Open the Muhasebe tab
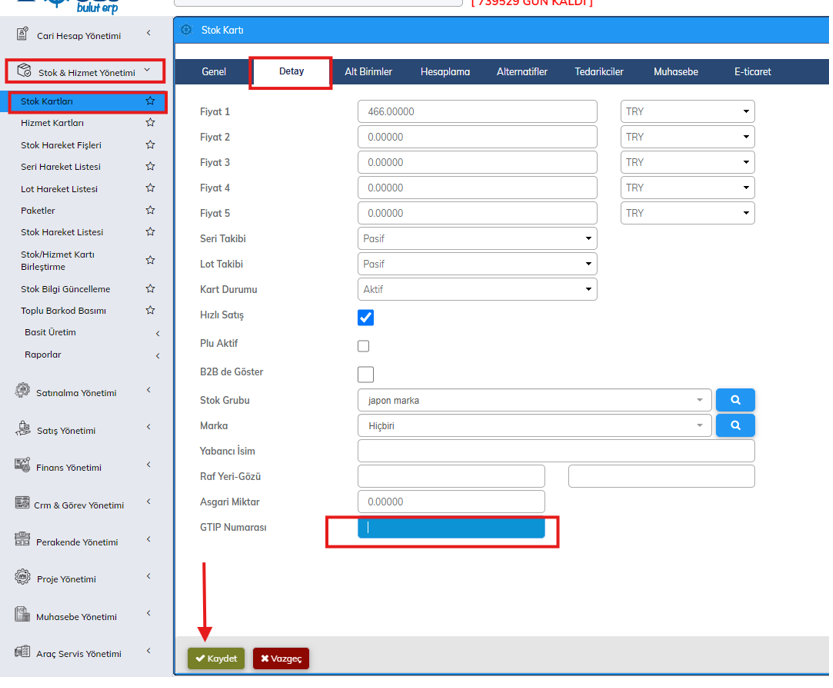Image resolution: width=833 pixels, height=688 pixels. 675,72
